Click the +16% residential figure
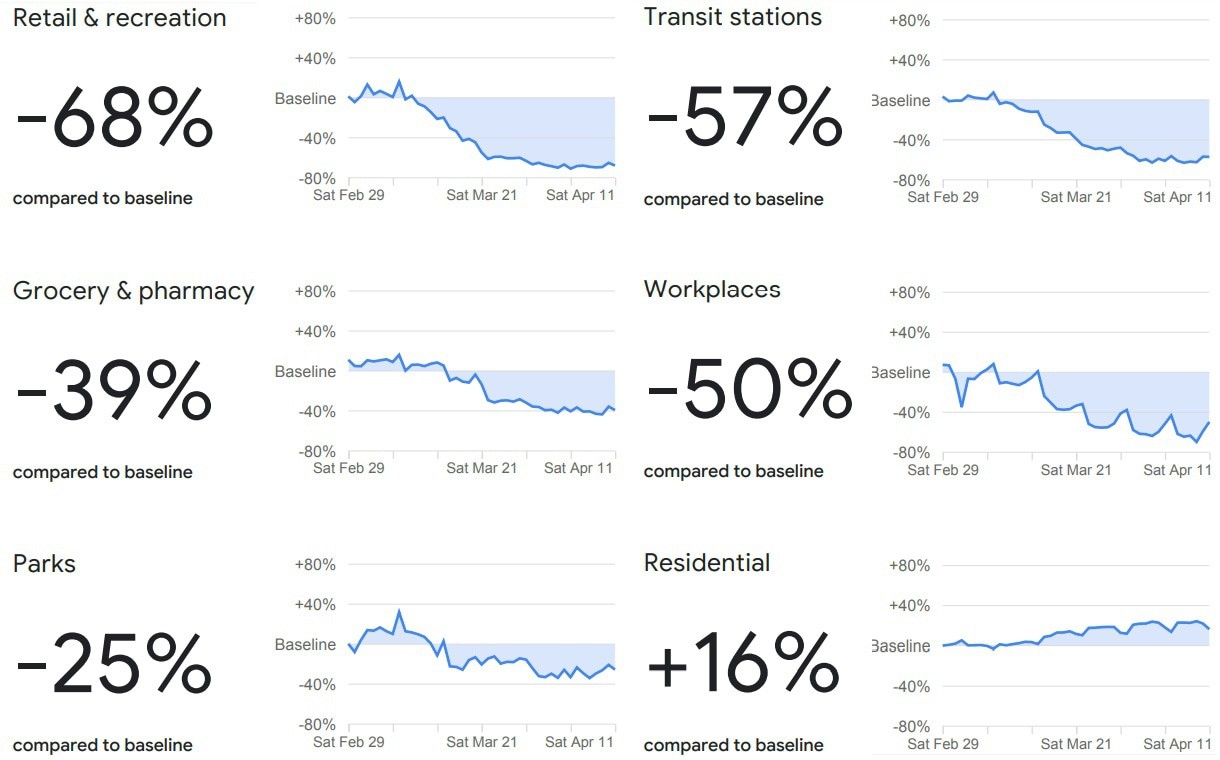This screenshot has height=760, width=1220. 743,665
